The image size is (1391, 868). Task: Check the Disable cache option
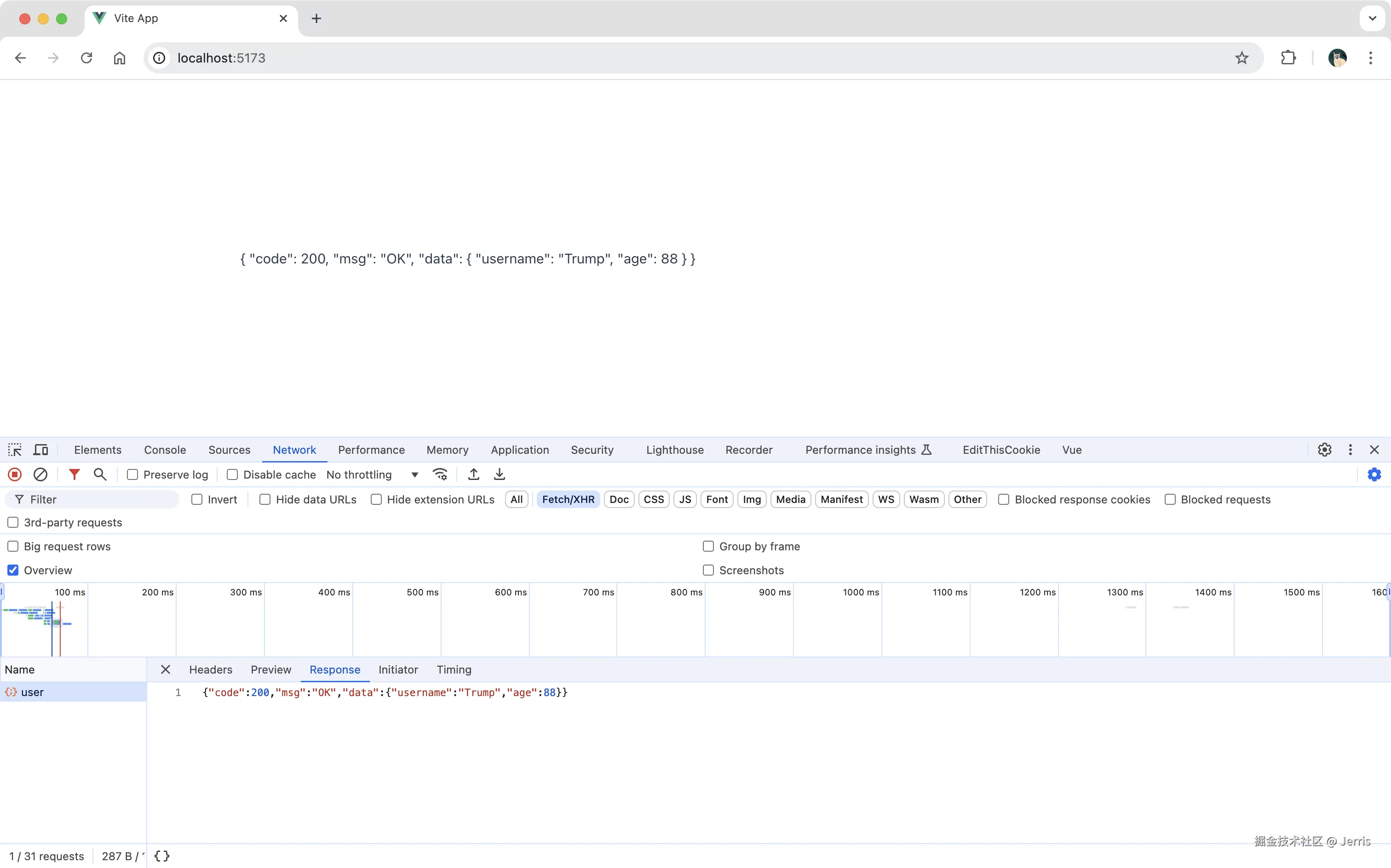(233, 474)
